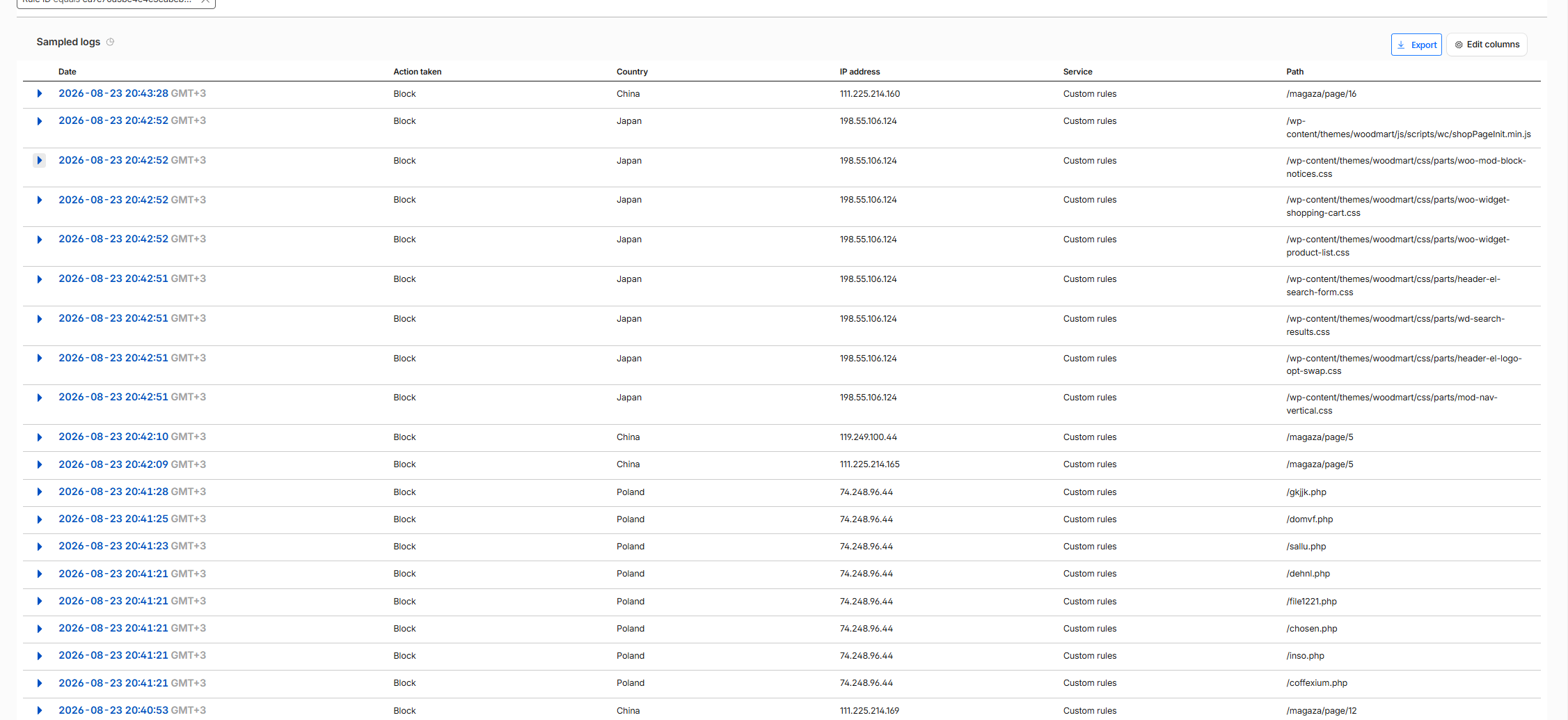Expand the /gkjjk.php Poland log row

[40, 492]
